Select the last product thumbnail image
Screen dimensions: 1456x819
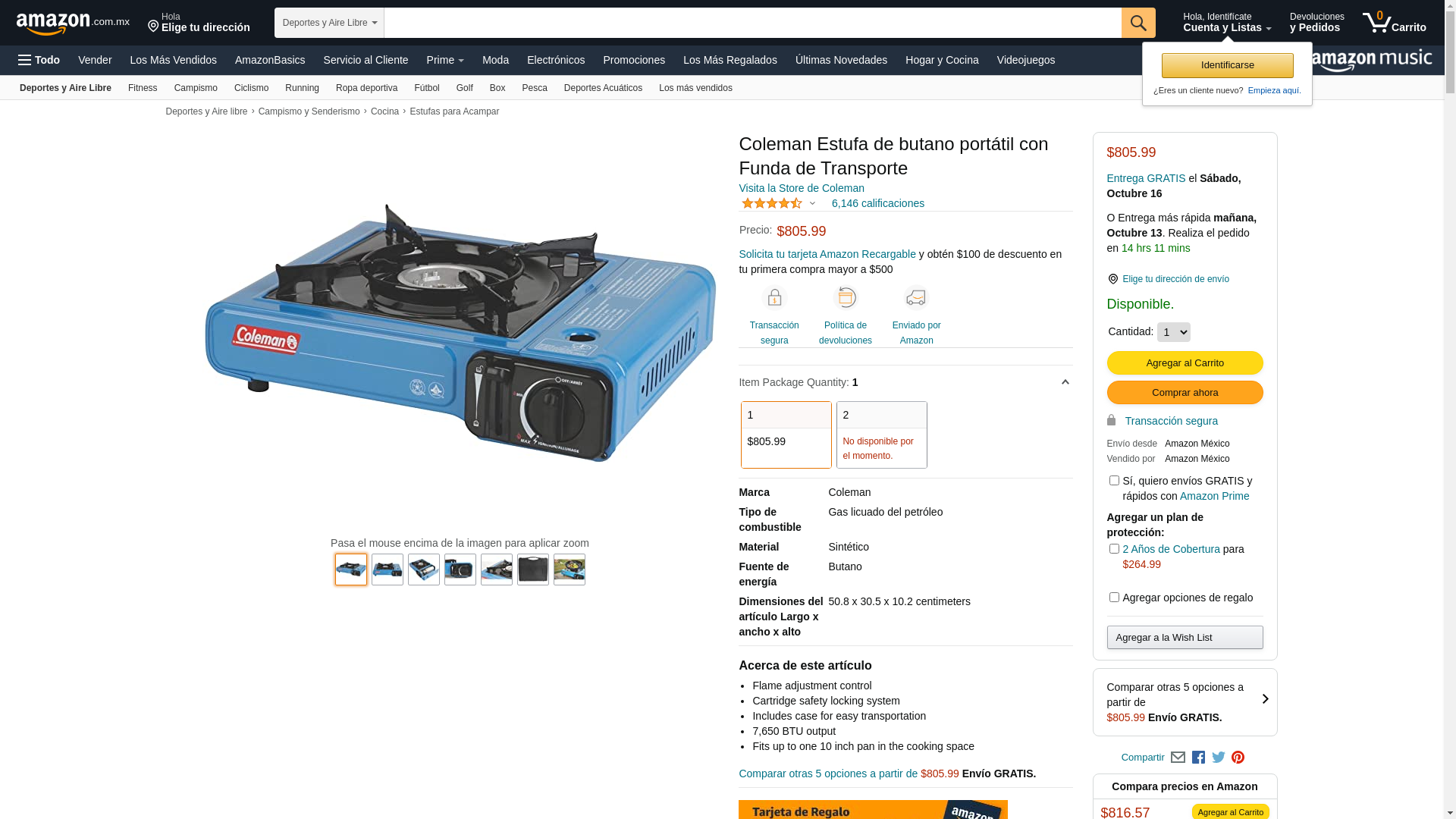click(x=570, y=570)
